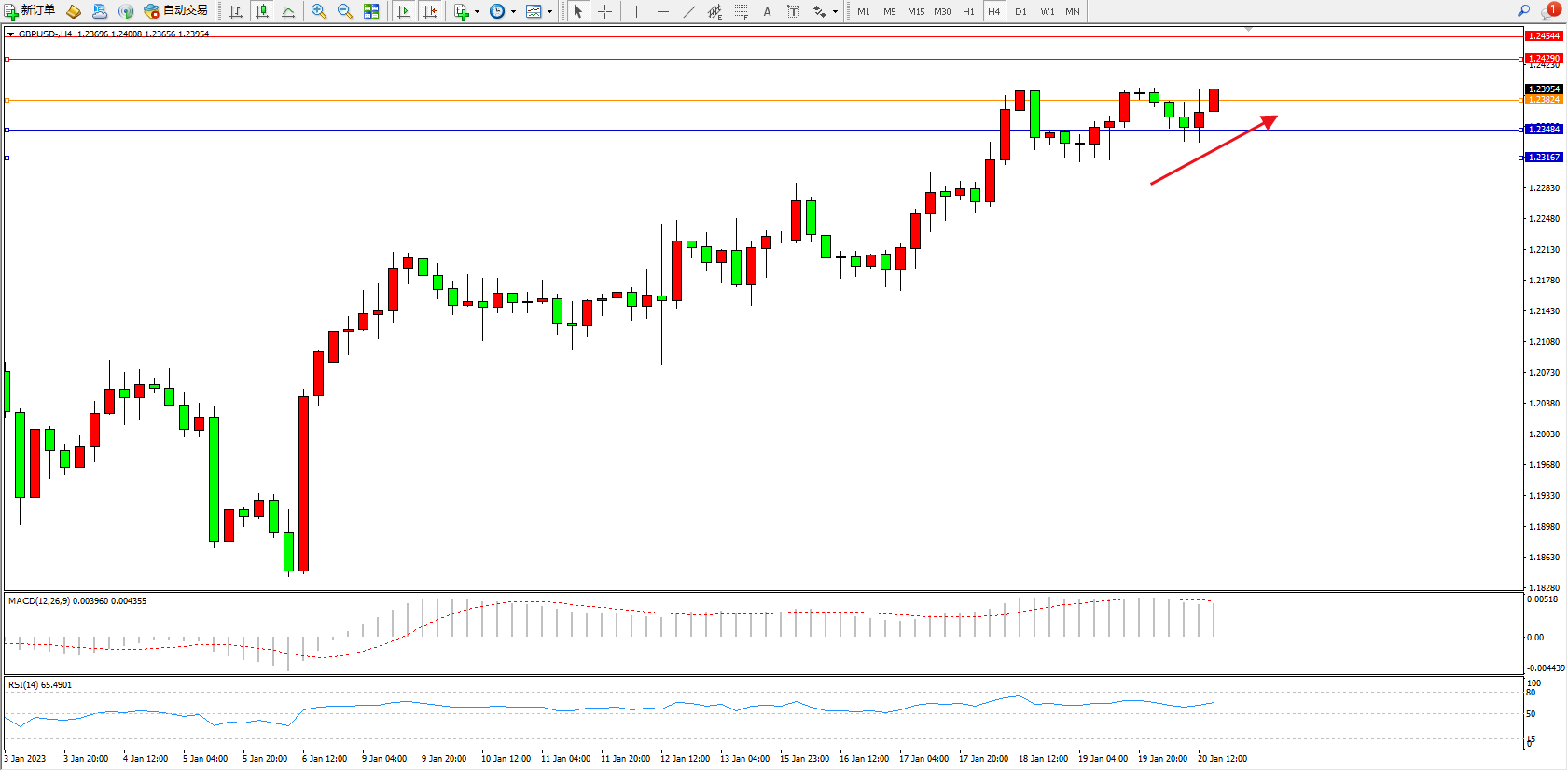Switch to the H1 timeframe
The width and height of the screenshot is (1568, 771).
(x=968, y=11)
